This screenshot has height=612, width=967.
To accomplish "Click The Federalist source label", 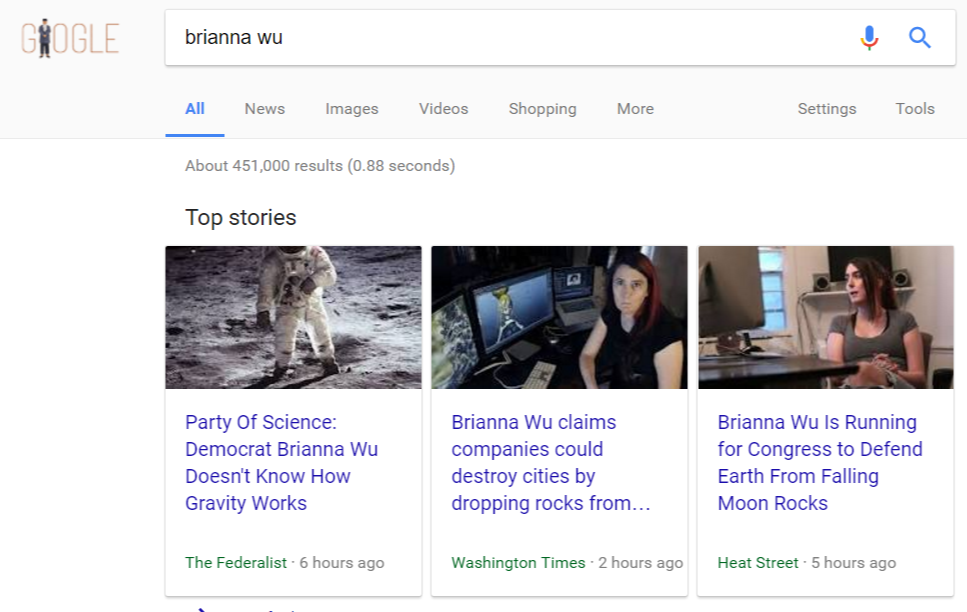I will tap(236, 563).
